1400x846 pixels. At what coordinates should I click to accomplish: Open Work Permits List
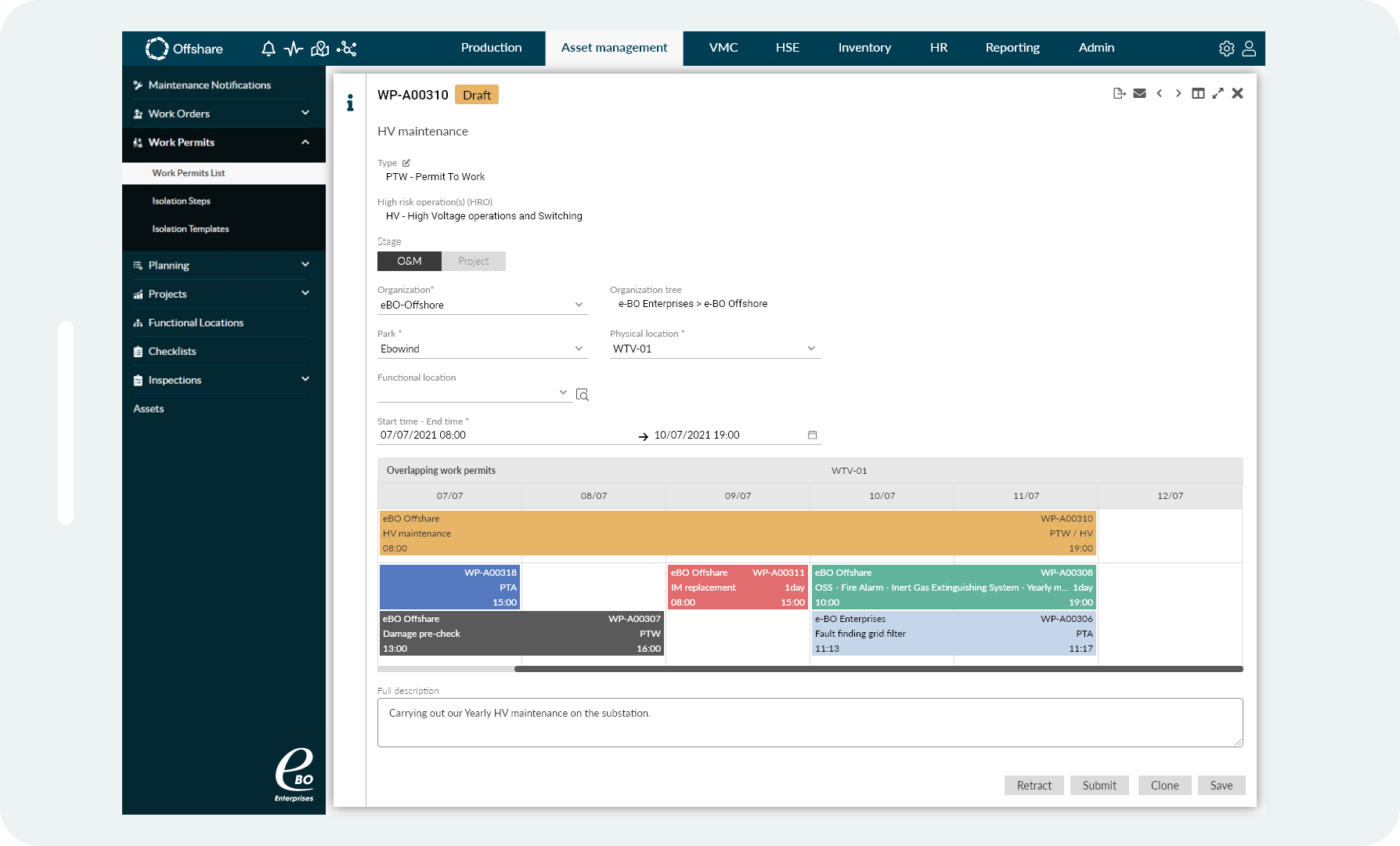point(224,173)
